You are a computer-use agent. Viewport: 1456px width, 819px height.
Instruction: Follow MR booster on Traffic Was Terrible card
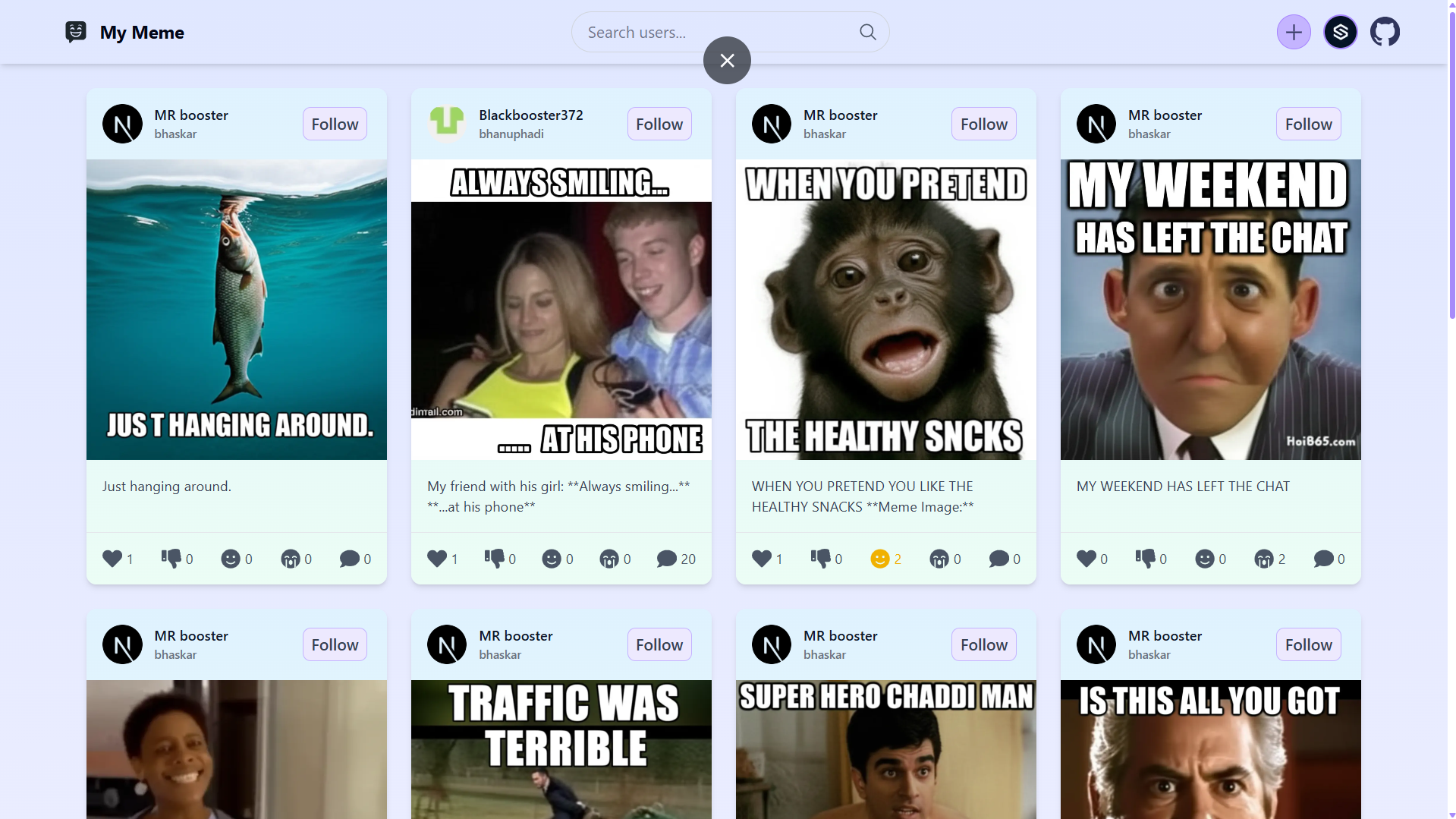click(x=659, y=644)
